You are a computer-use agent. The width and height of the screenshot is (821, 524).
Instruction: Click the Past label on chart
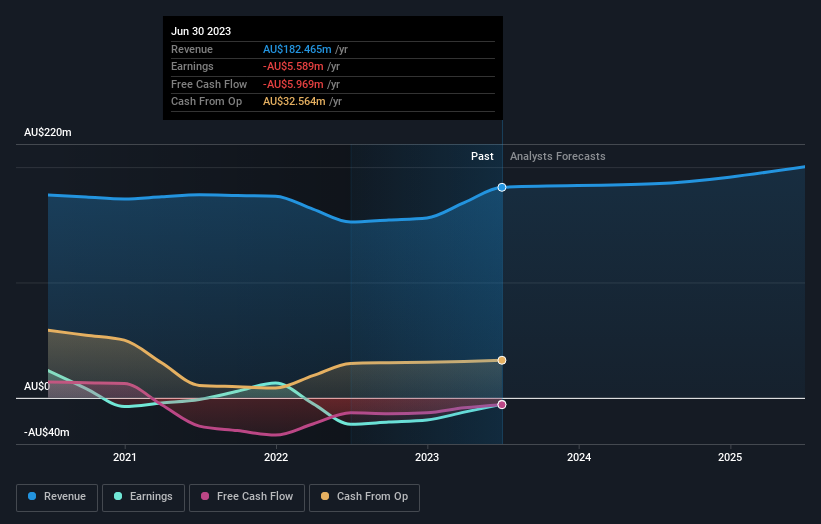pyautogui.click(x=482, y=157)
